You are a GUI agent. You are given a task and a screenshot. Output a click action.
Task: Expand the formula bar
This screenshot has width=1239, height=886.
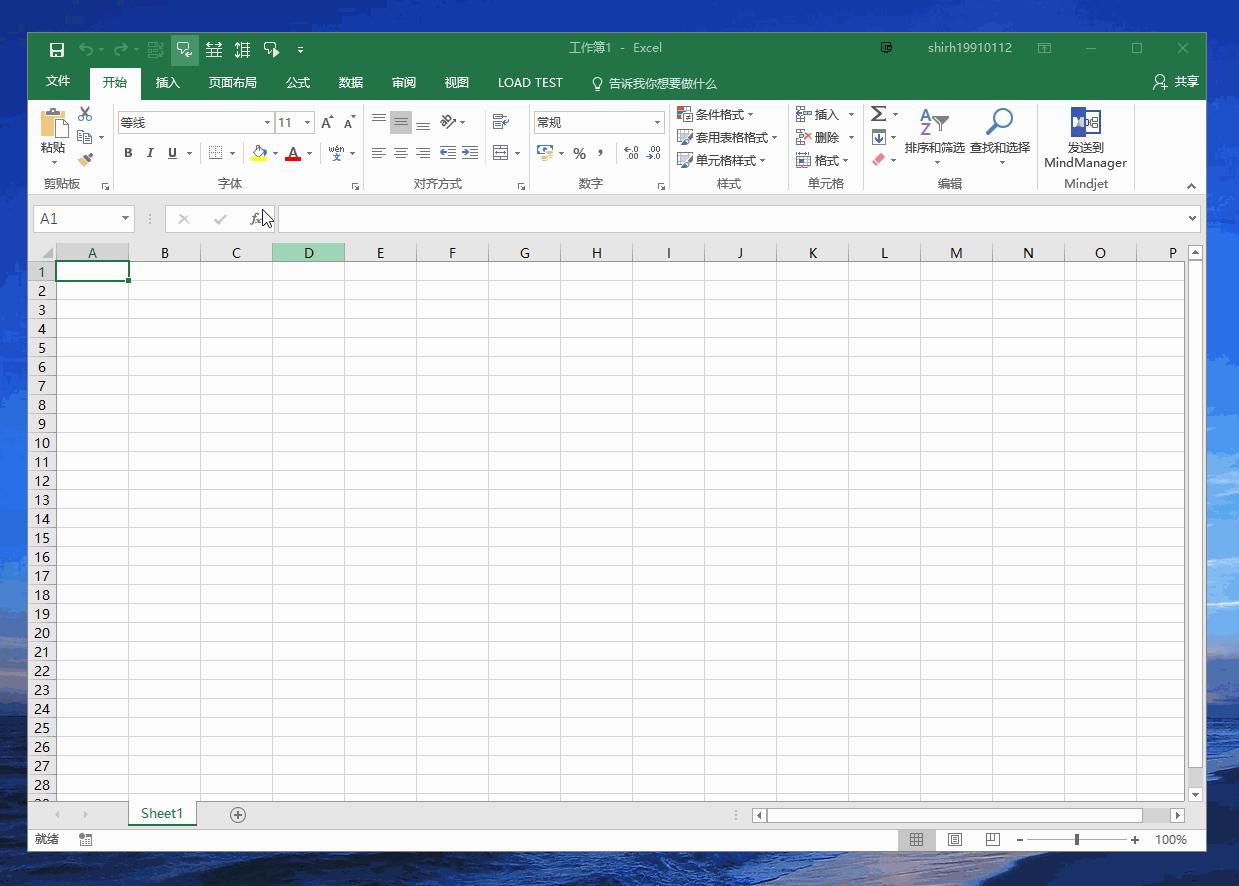click(x=1192, y=218)
